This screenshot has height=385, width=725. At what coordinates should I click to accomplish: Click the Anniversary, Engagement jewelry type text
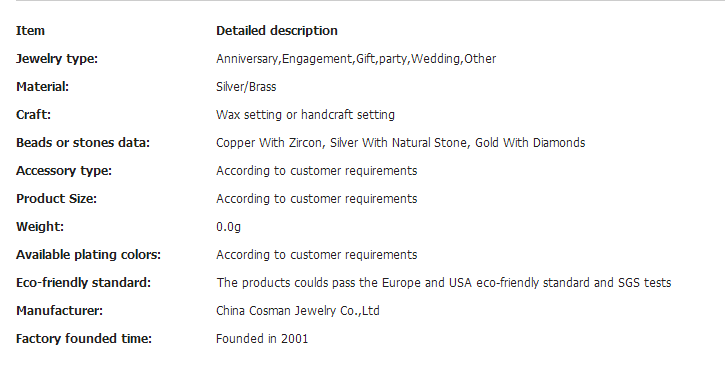356,59
